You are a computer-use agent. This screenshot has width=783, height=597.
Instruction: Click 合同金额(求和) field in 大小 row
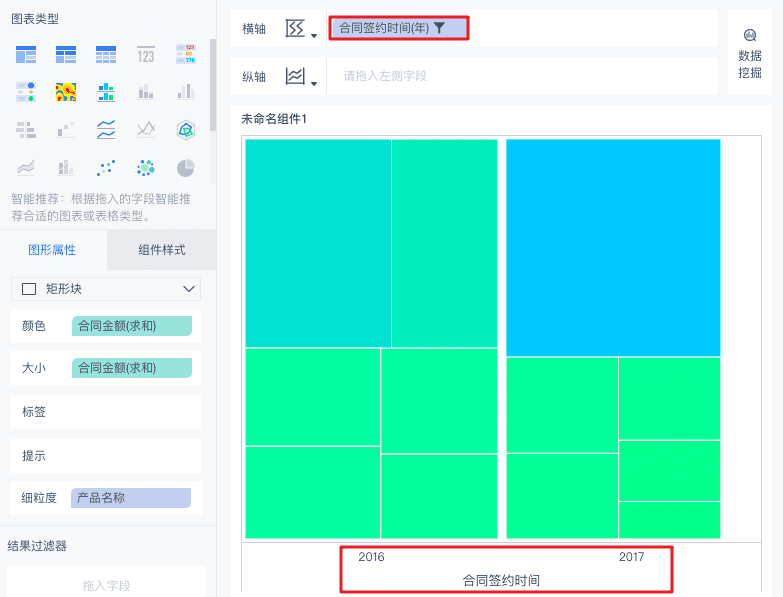(x=132, y=368)
